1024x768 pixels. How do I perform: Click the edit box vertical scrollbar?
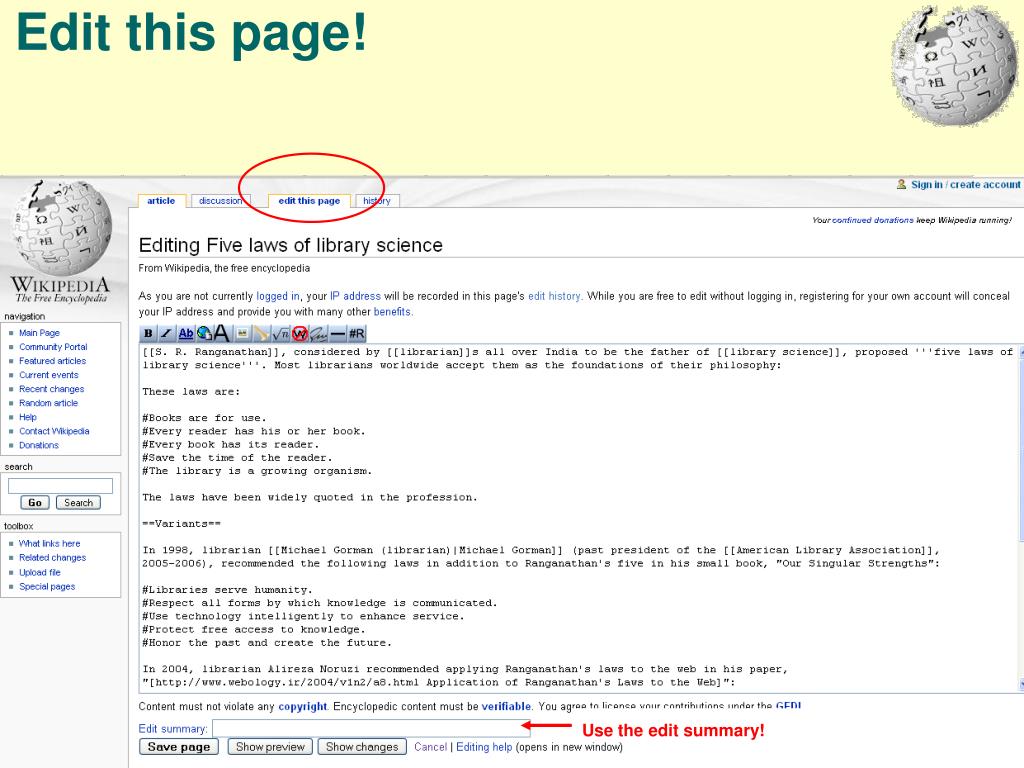click(x=1021, y=517)
